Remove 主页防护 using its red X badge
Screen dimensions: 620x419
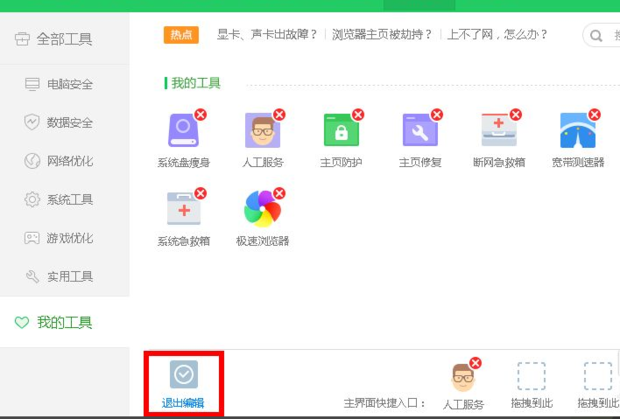(358, 115)
